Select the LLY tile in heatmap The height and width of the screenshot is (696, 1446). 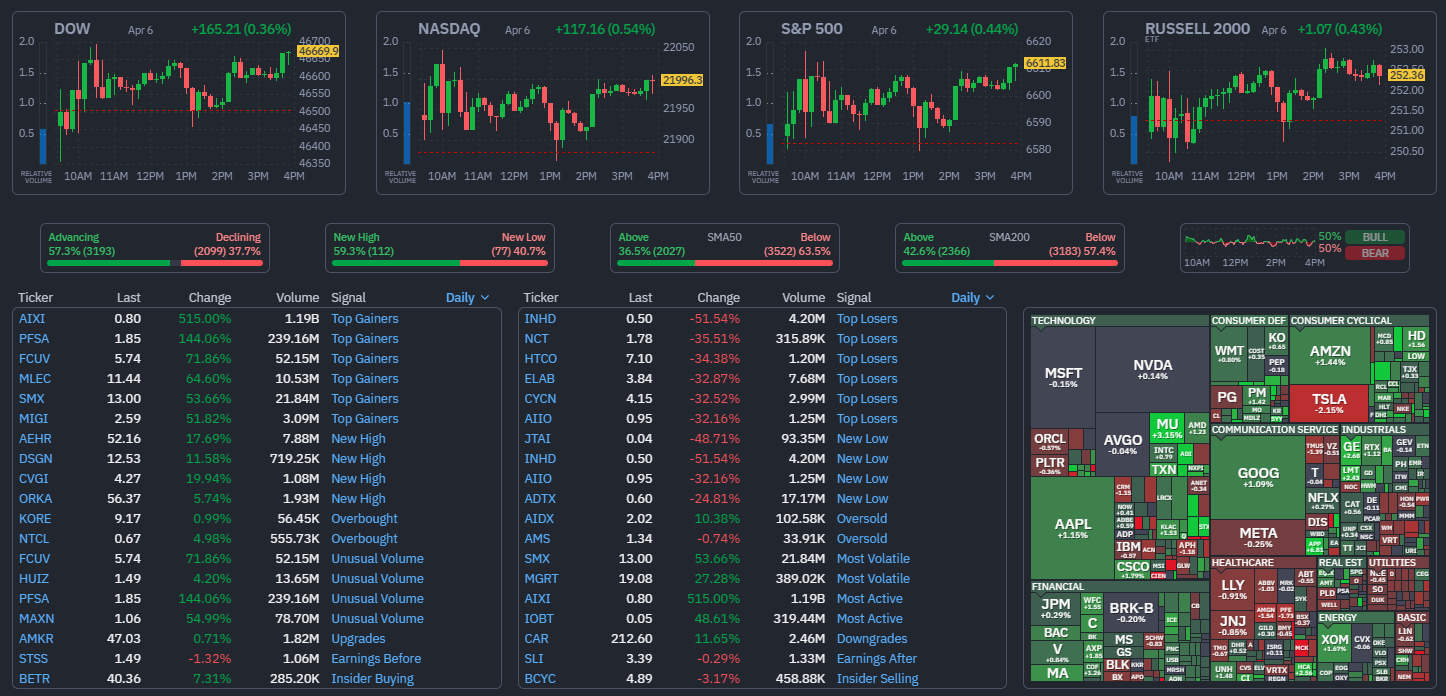coord(1233,588)
